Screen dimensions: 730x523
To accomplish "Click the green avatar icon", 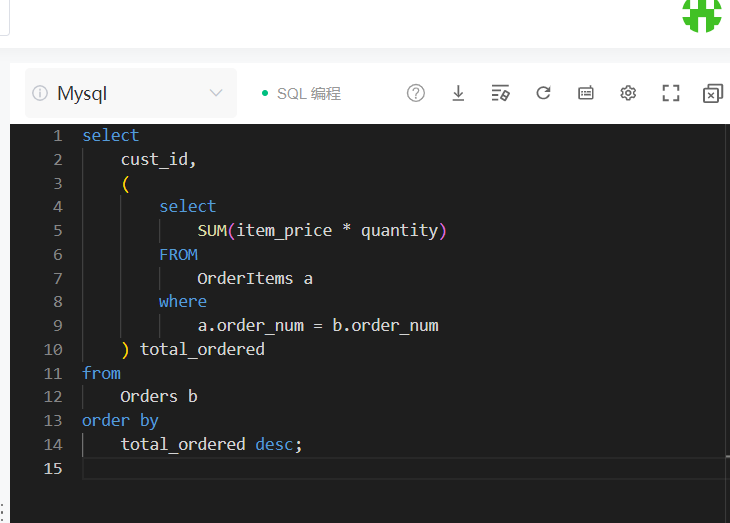I will tap(702, 15).
